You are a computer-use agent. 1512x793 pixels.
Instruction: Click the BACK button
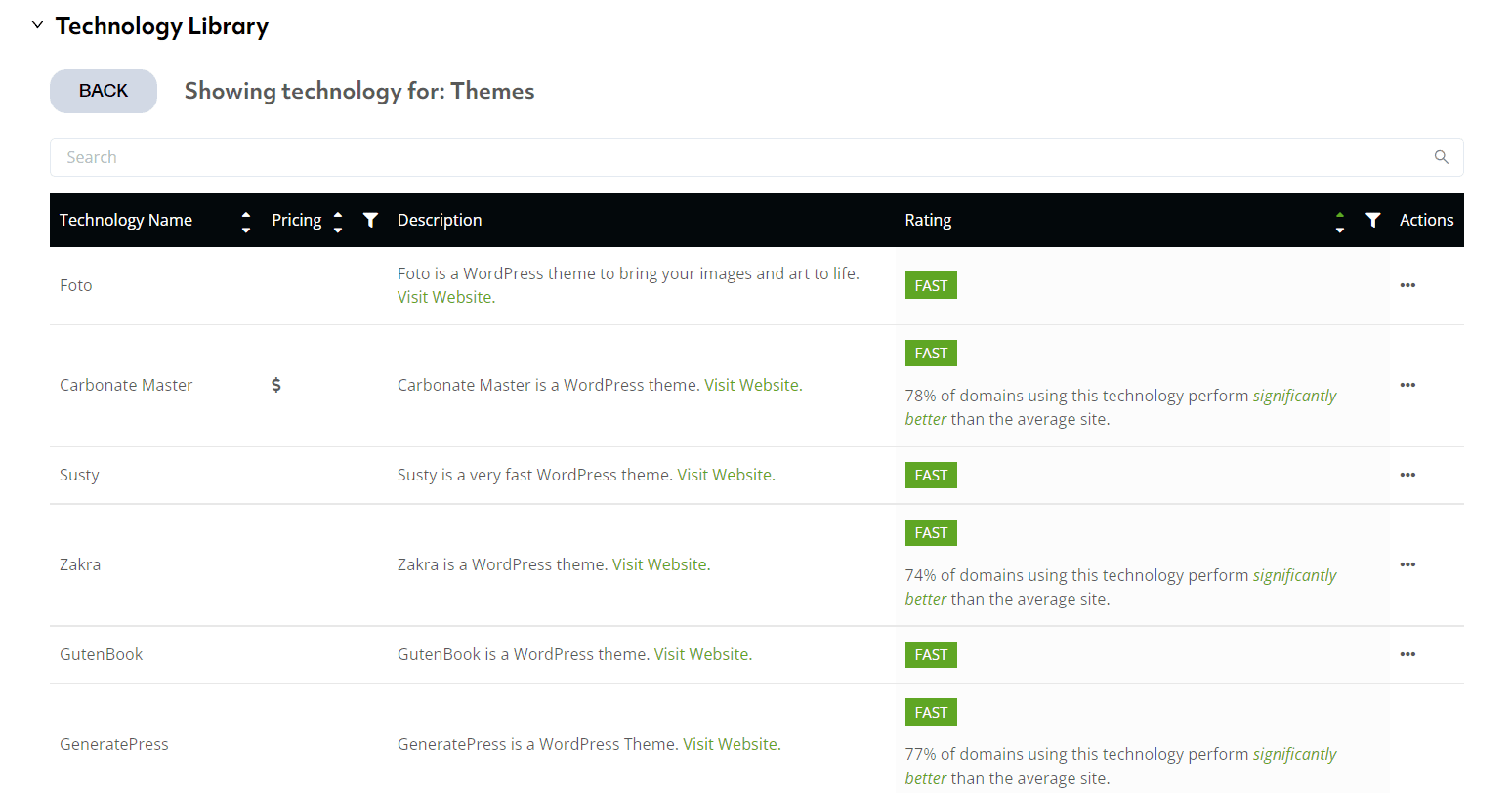(104, 91)
